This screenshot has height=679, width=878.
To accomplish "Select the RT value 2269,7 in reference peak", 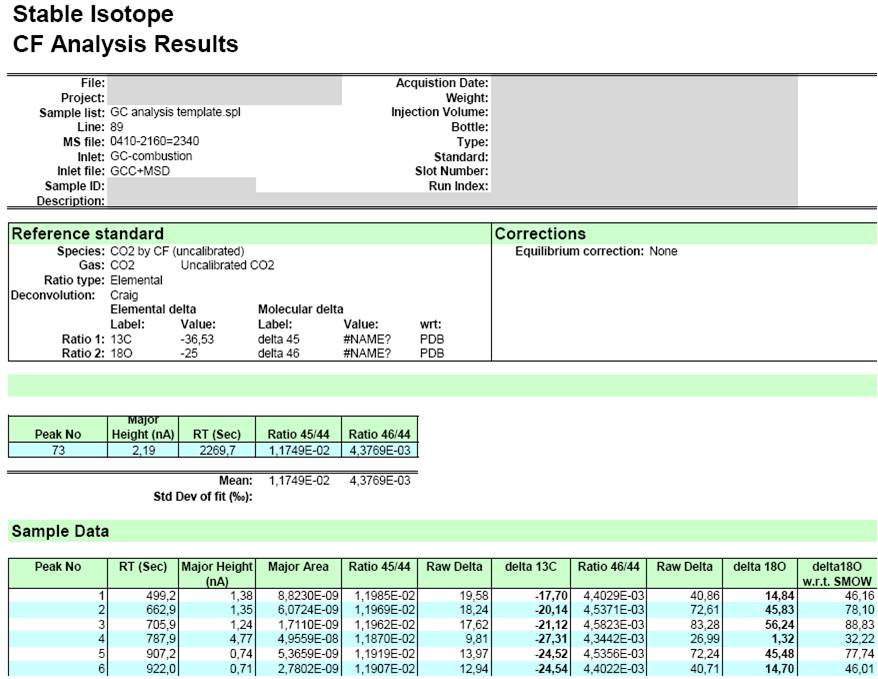I will coord(217,450).
